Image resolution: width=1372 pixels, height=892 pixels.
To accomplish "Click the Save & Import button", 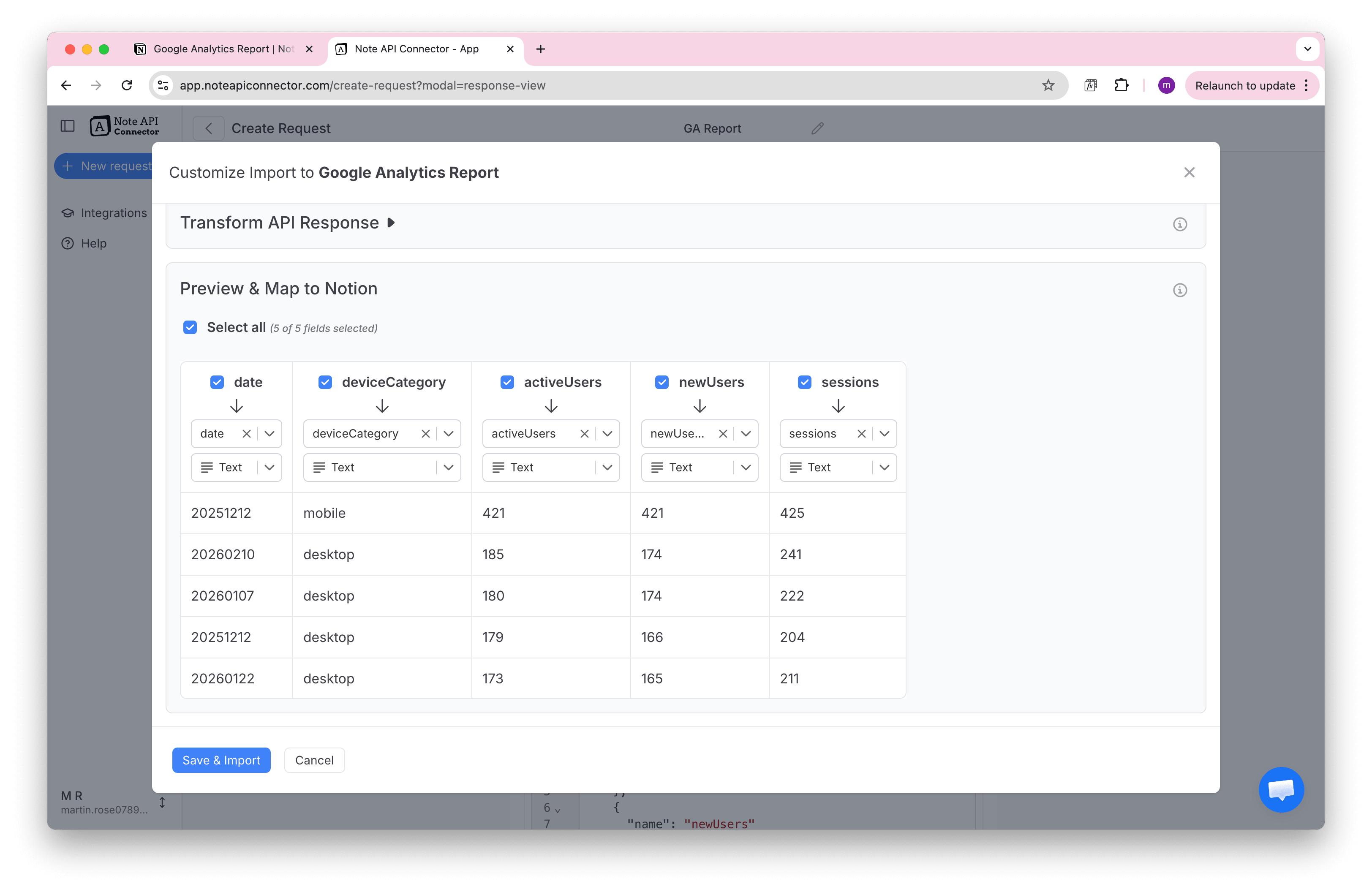I will pyautogui.click(x=221, y=760).
